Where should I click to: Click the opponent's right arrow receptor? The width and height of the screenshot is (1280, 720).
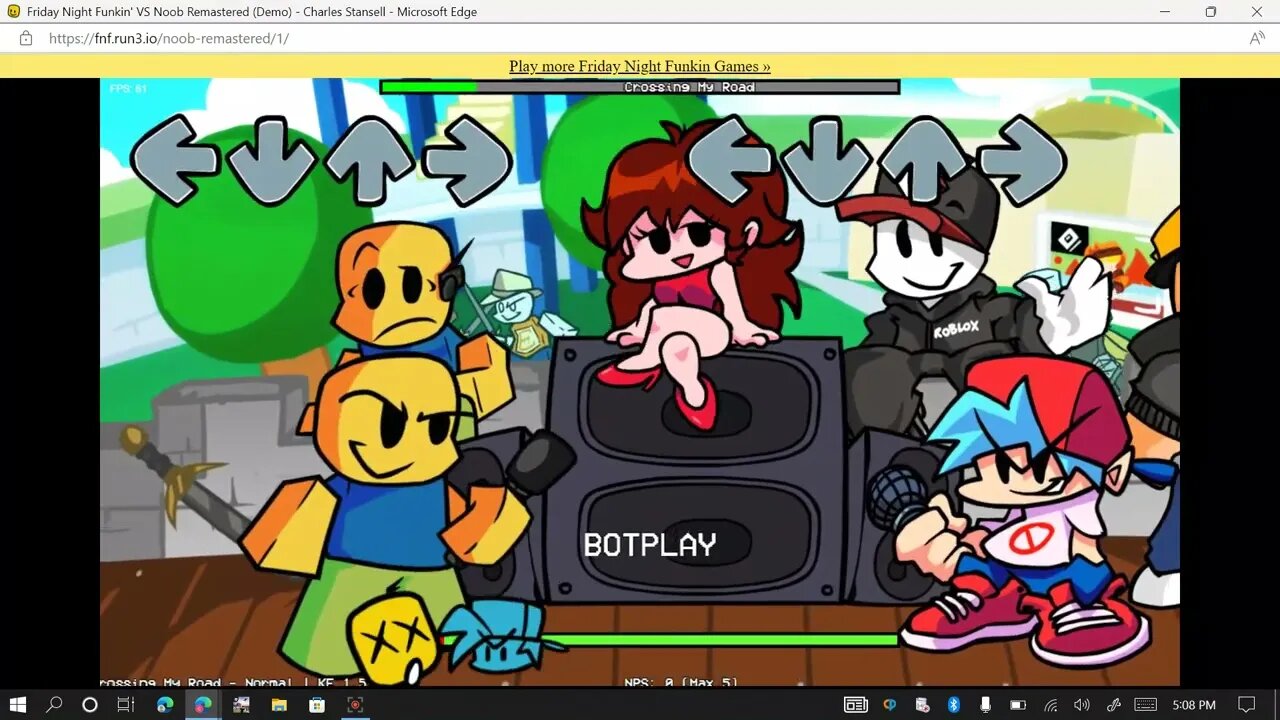(468, 160)
